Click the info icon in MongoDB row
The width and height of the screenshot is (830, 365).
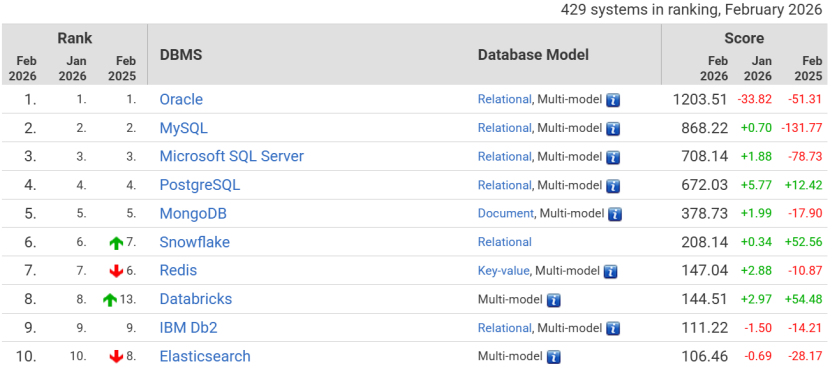(x=615, y=214)
